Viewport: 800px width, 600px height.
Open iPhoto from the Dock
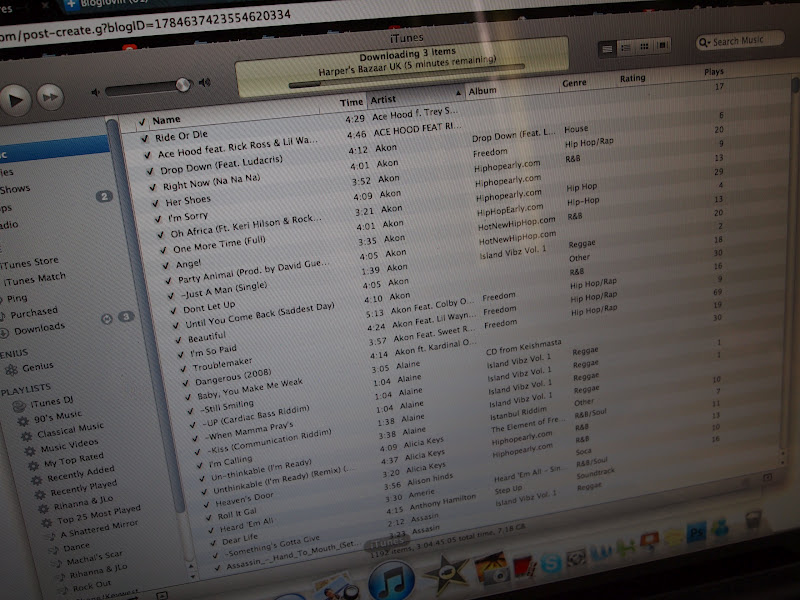[490, 569]
